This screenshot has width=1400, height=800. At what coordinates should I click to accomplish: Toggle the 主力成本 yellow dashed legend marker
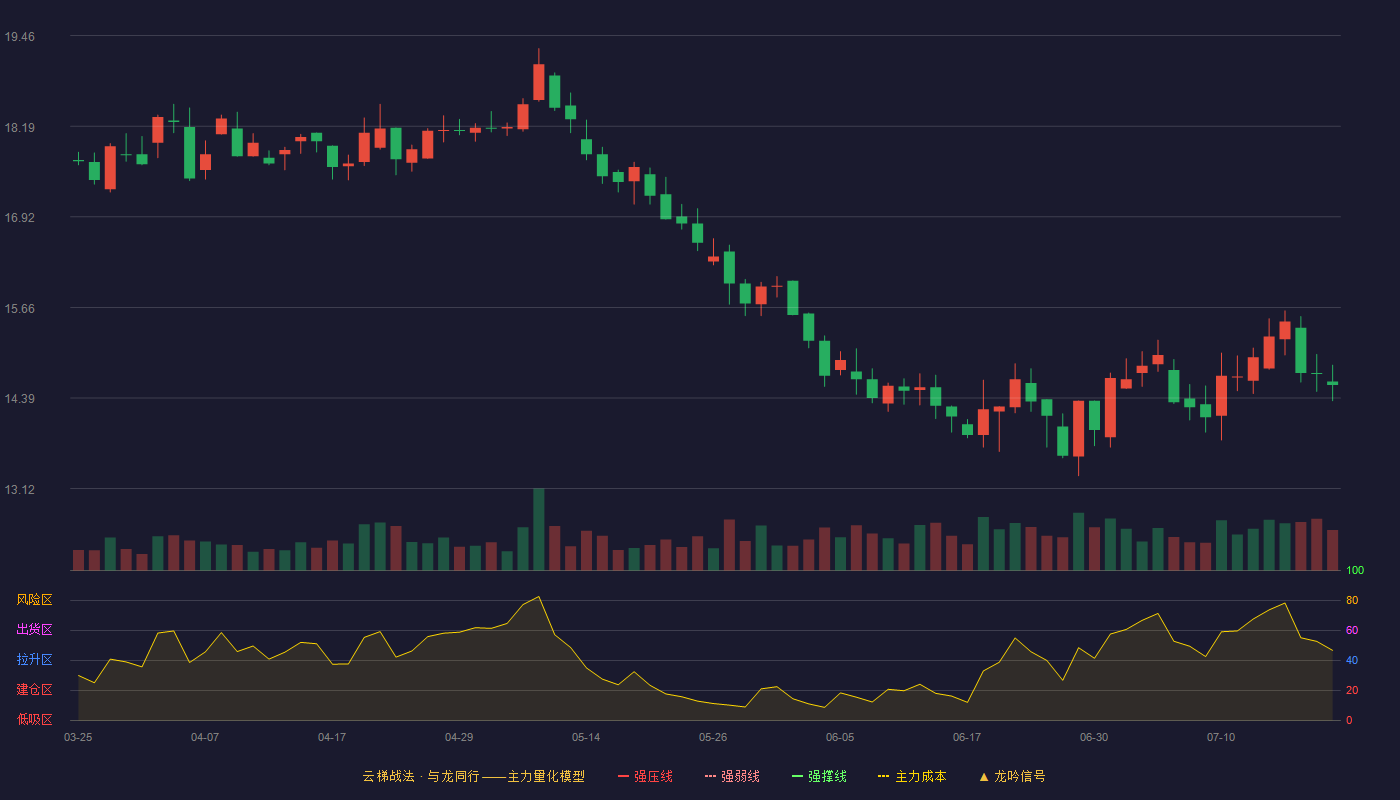pyautogui.click(x=884, y=777)
